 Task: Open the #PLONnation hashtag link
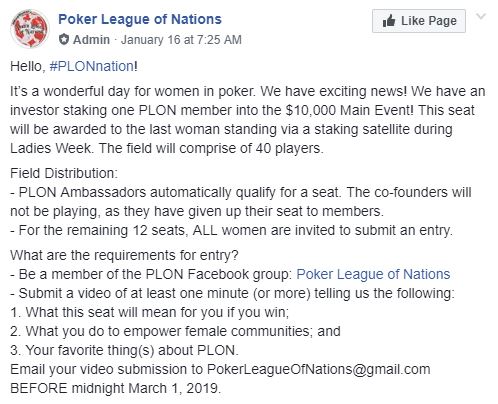click(x=92, y=66)
